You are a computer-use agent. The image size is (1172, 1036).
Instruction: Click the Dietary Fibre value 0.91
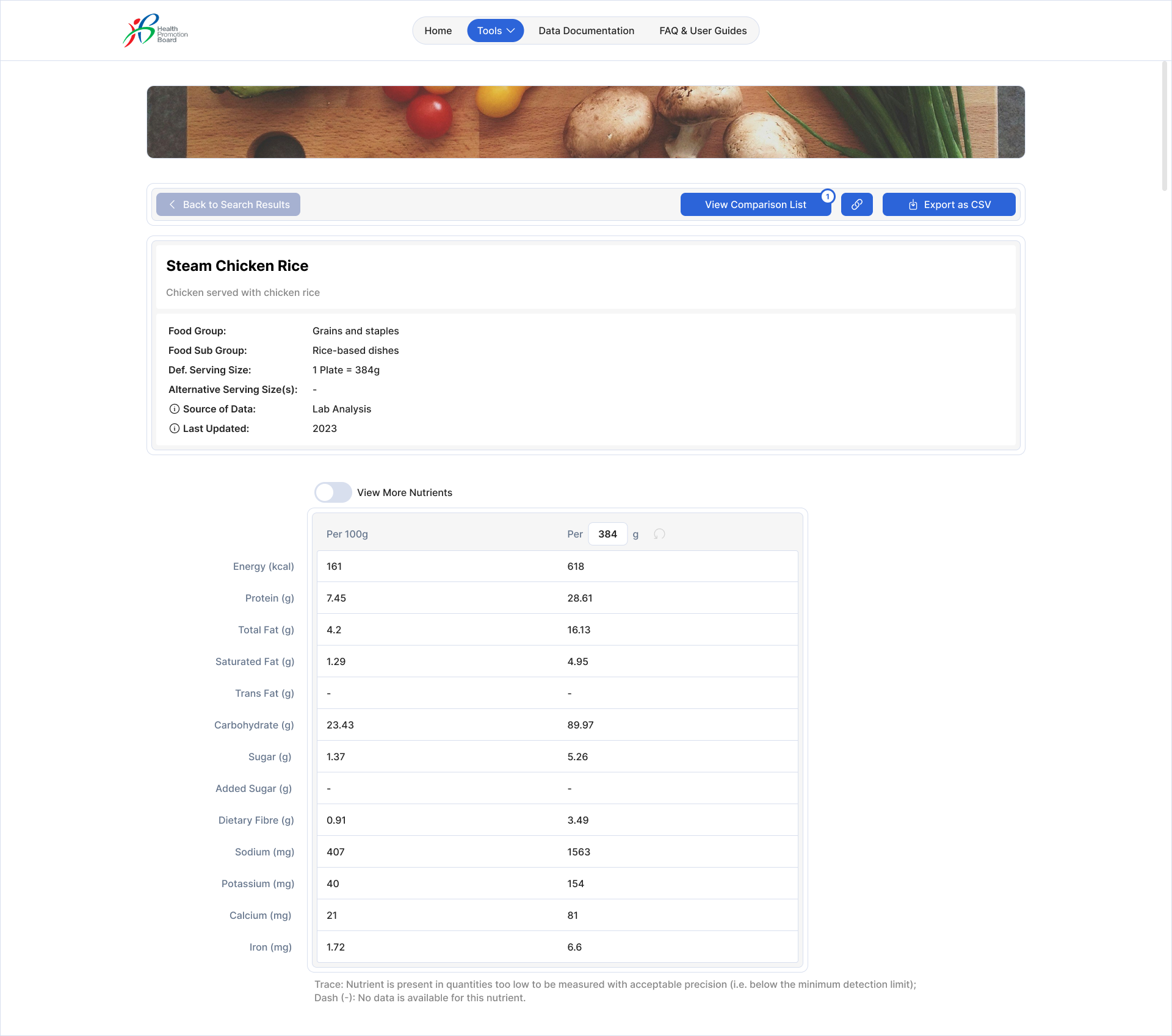pyautogui.click(x=336, y=820)
